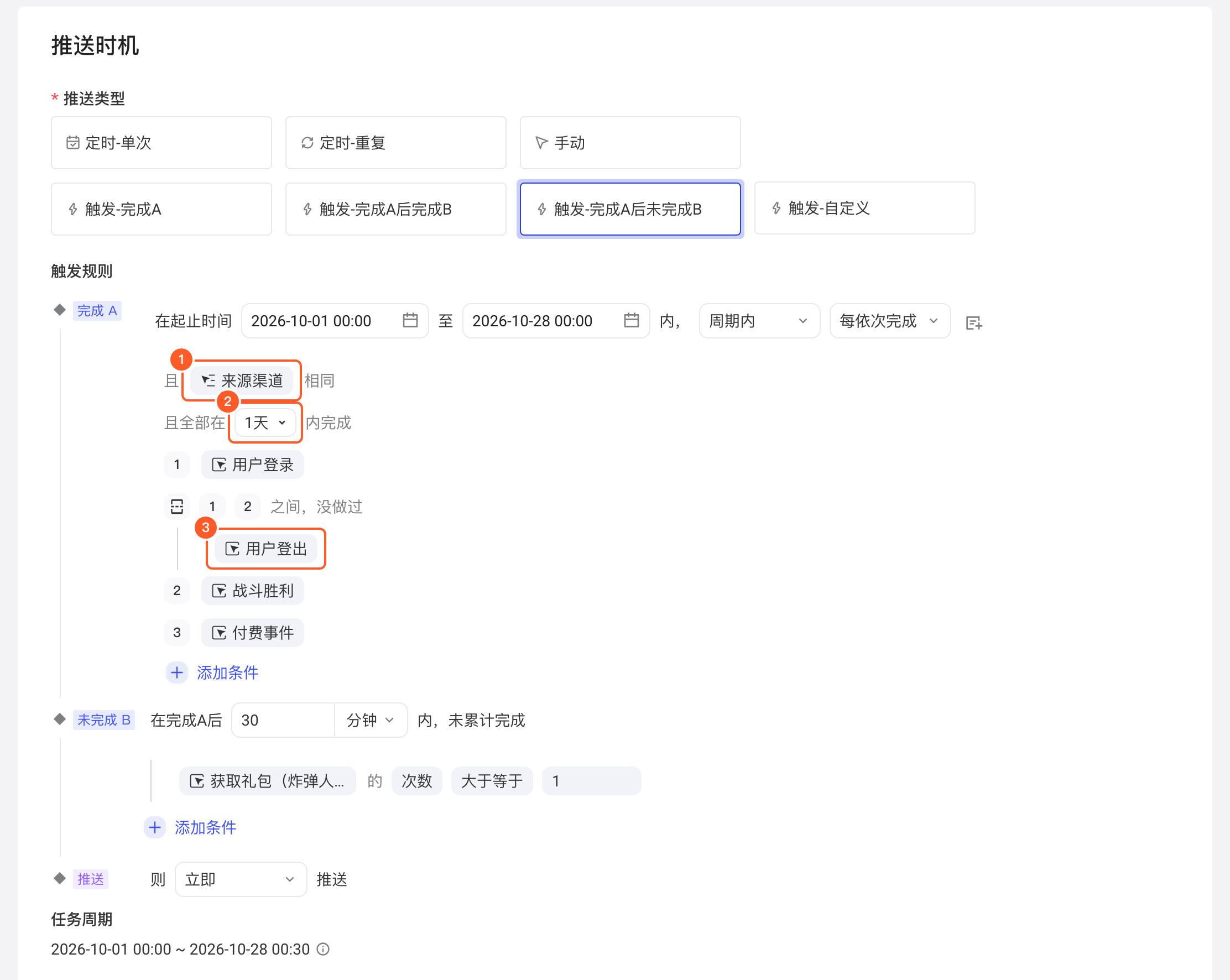Click the 未完成 B label tag
The width and height of the screenshot is (1230, 980).
click(x=104, y=720)
